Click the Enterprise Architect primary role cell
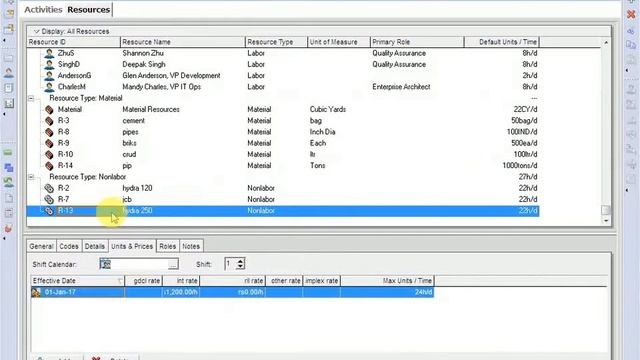The image size is (640, 360). pyautogui.click(x=401, y=87)
